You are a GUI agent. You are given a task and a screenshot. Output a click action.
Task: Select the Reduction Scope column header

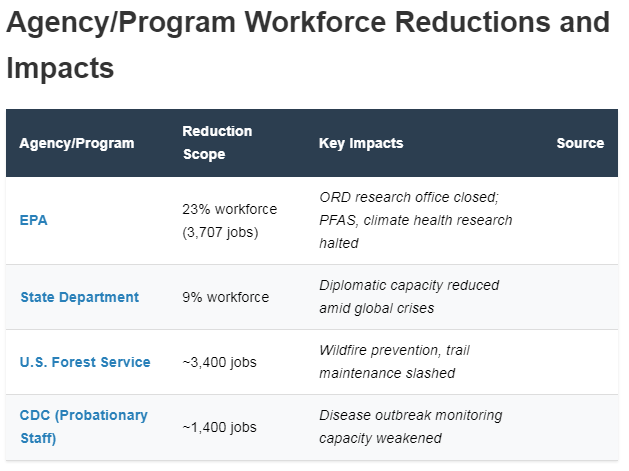point(217,143)
